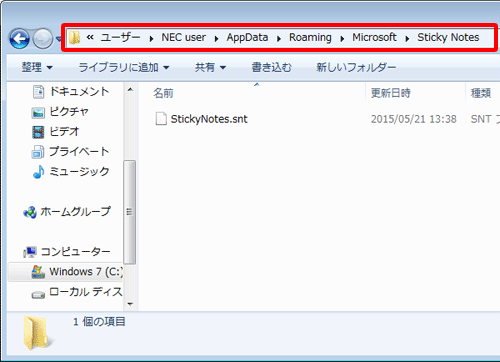Viewport: 500px width, 362px height.
Task: Select ミュージック library in sidebar
Action: tap(79, 172)
